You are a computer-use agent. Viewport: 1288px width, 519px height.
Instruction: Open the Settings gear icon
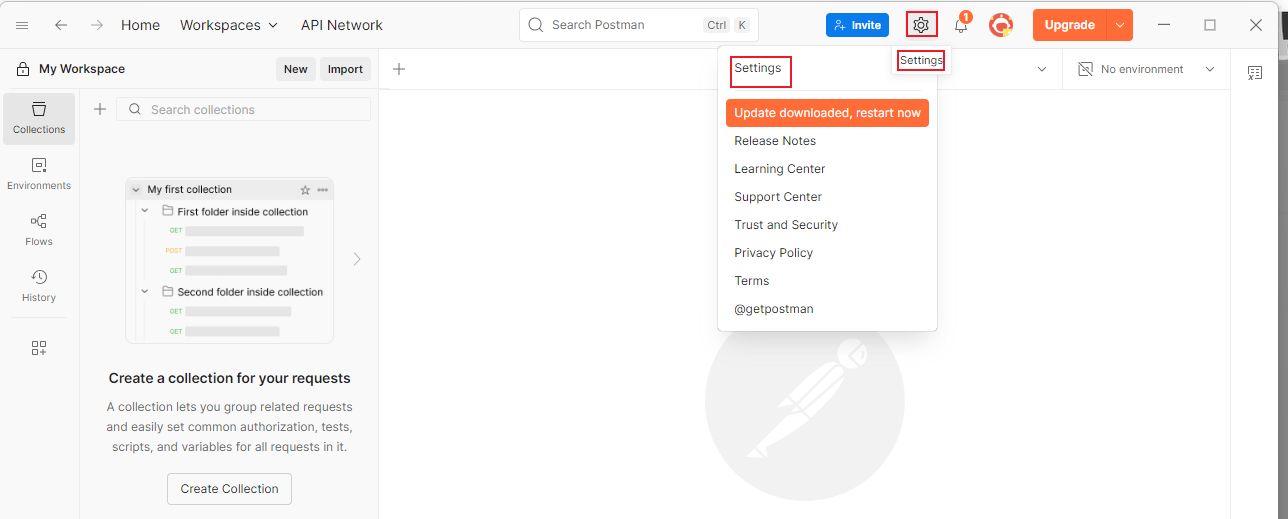(x=921, y=25)
